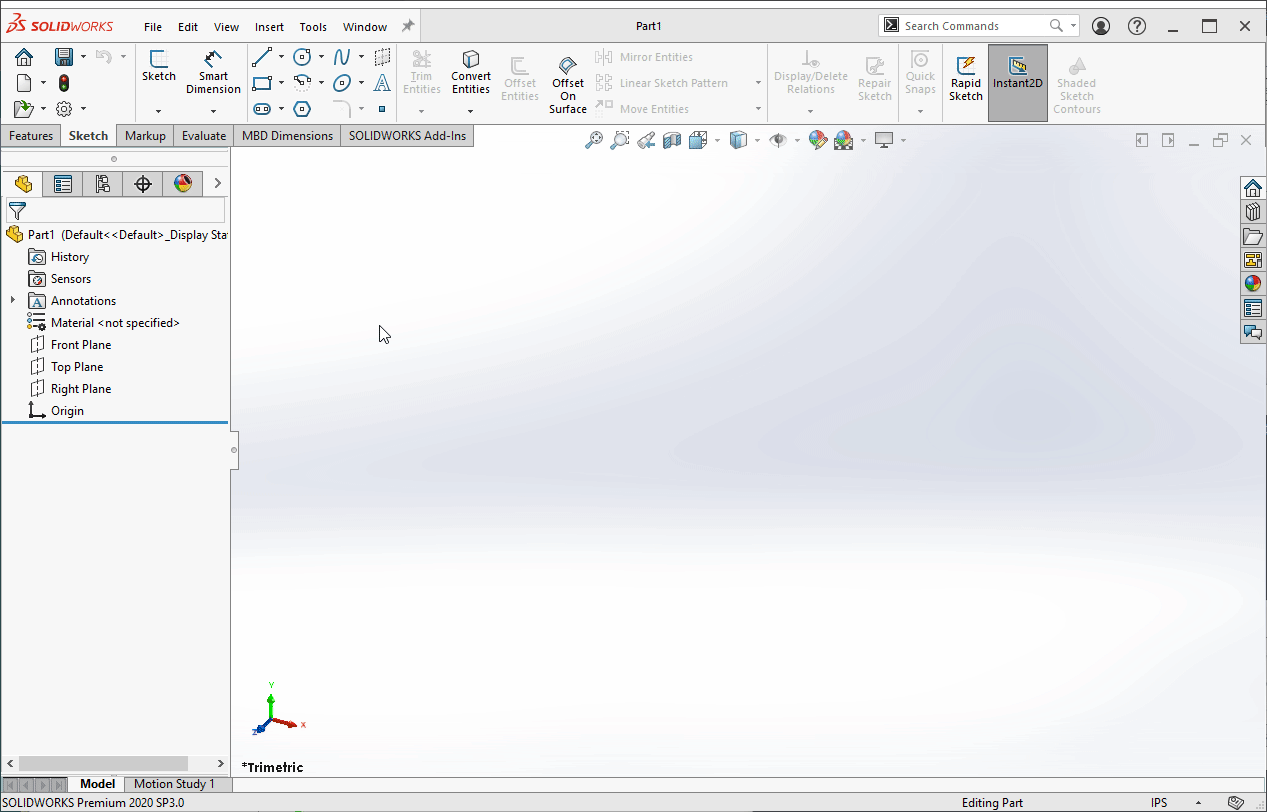Select the sketch Text tool

382,83
